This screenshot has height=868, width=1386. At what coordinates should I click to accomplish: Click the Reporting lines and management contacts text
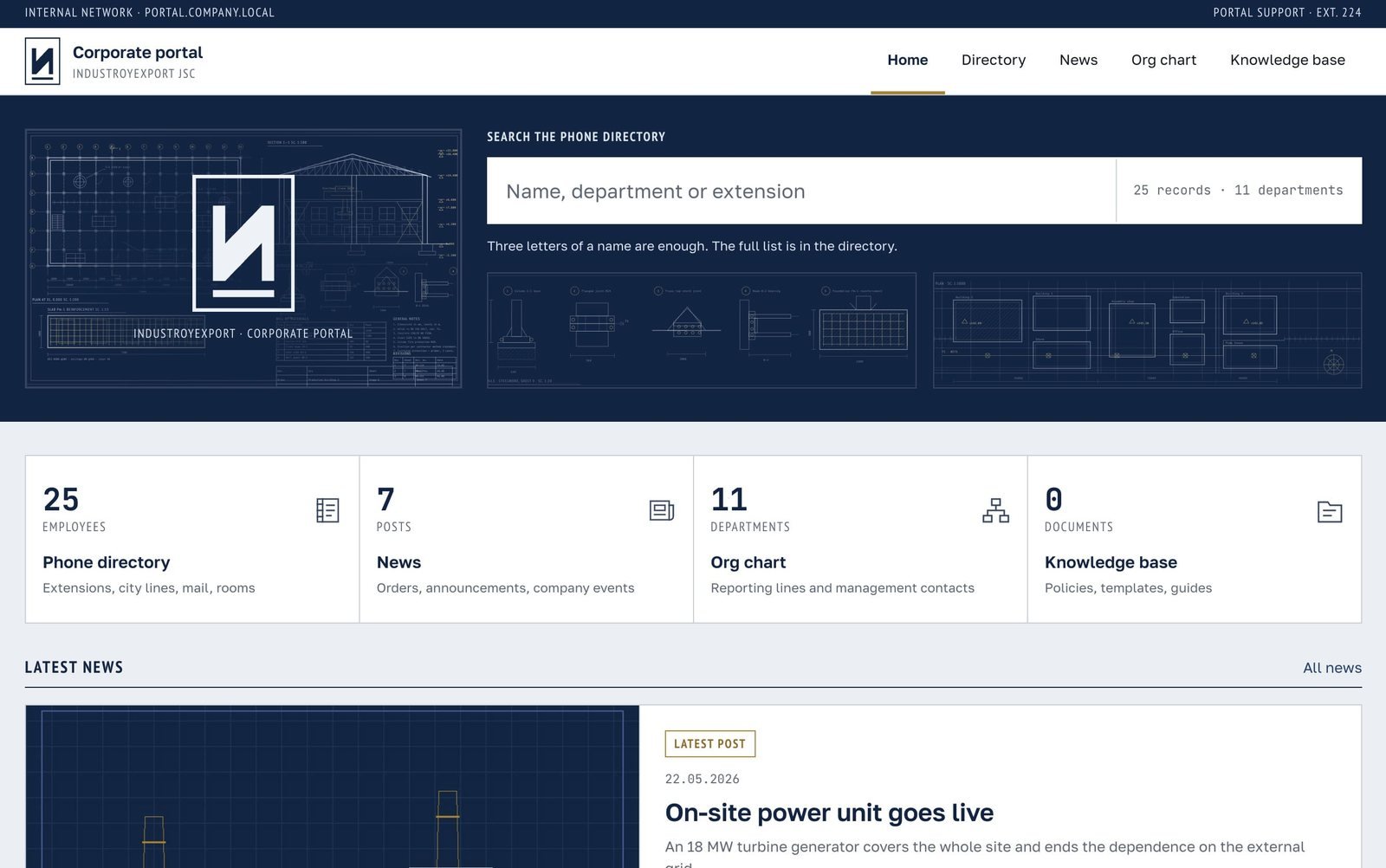[842, 588]
